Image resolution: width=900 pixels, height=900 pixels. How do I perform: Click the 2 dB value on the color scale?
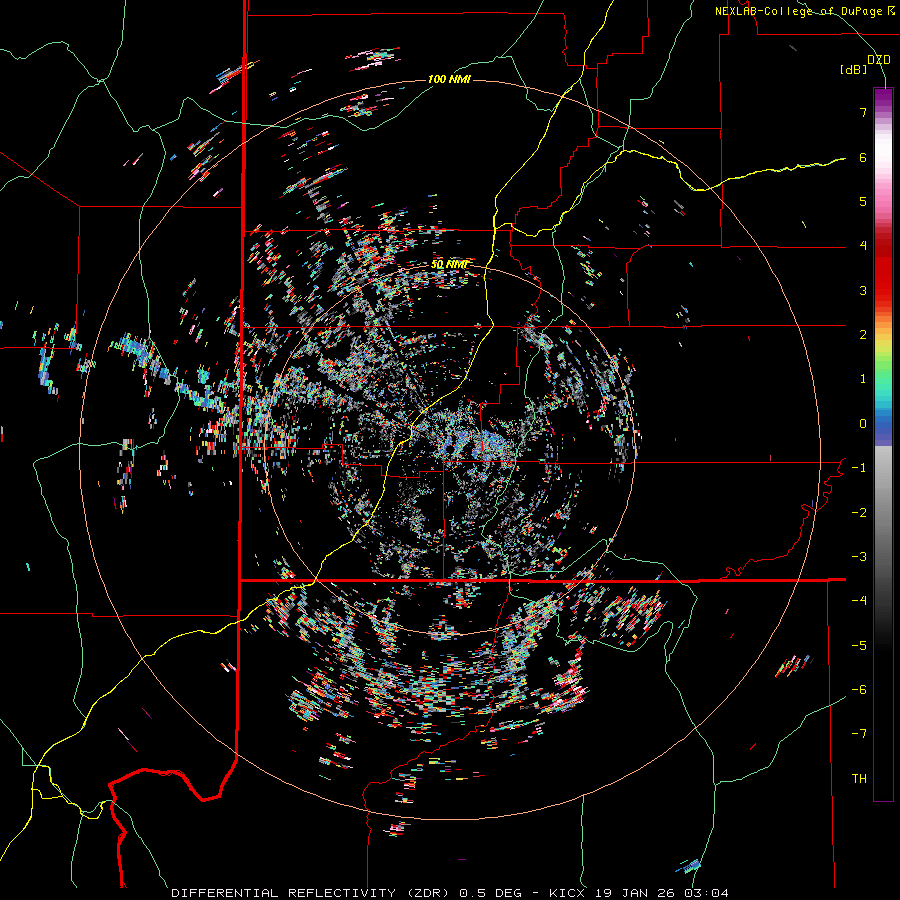point(863,335)
